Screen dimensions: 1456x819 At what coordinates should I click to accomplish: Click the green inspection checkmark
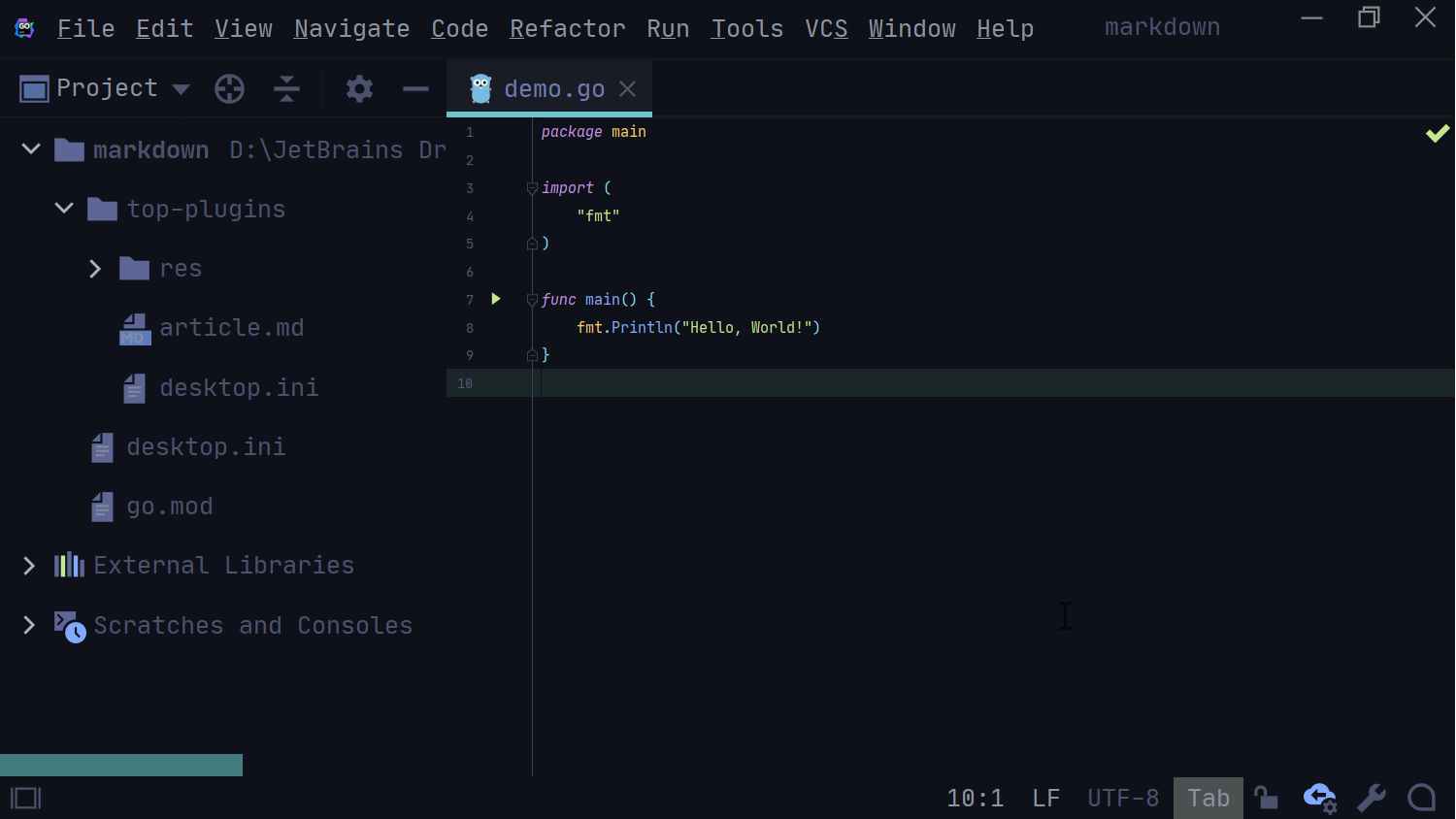pyautogui.click(x=1437, y=134)
